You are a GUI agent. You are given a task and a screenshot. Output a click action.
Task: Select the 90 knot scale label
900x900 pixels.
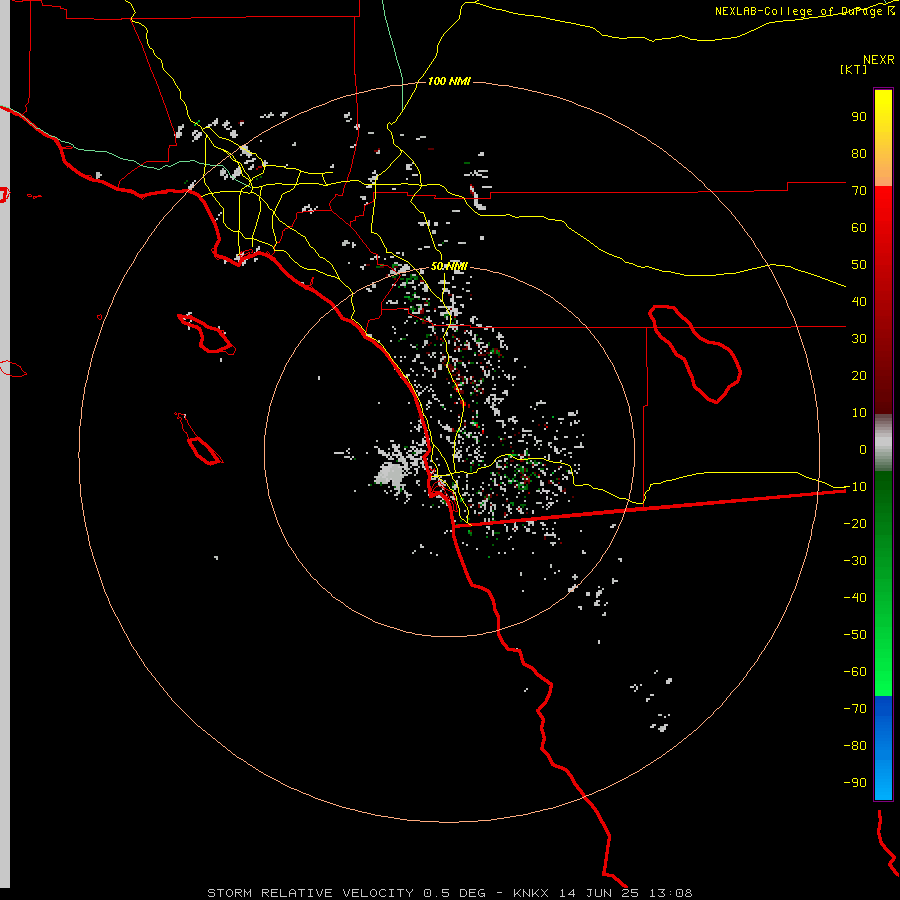point(859,117)
